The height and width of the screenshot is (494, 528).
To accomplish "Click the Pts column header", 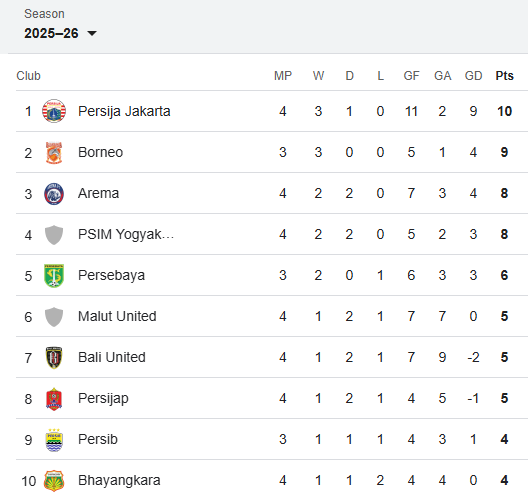I will (504, 76).
